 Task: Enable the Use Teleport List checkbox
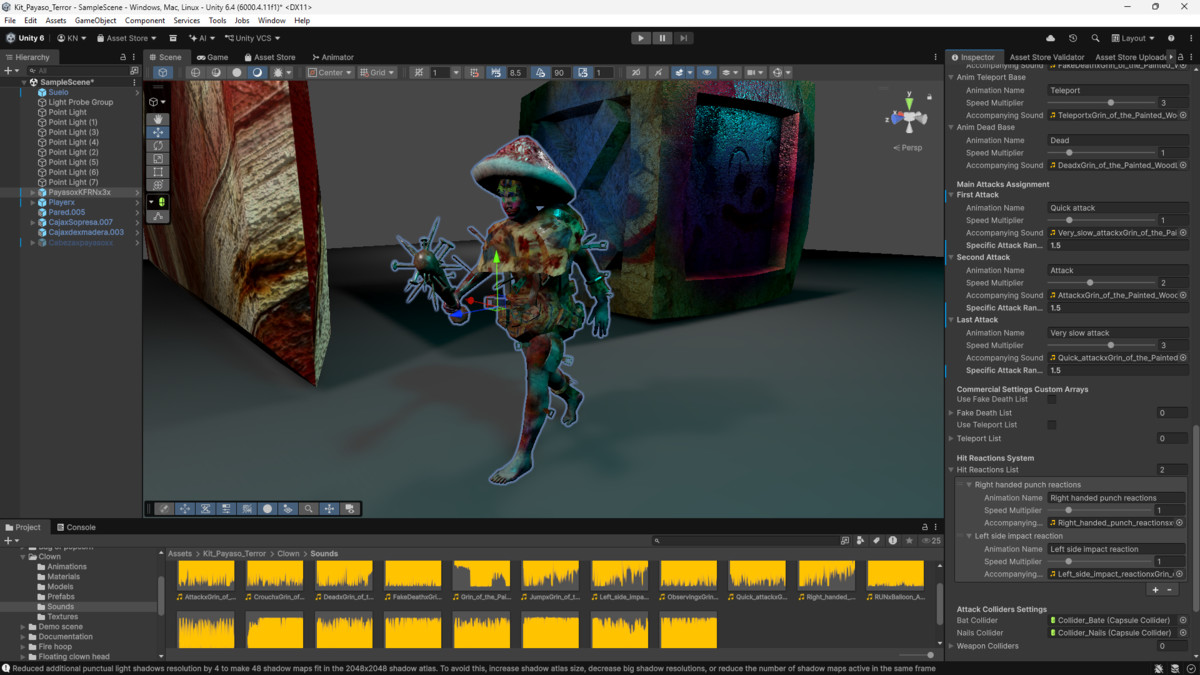[x=1052, y=425]
